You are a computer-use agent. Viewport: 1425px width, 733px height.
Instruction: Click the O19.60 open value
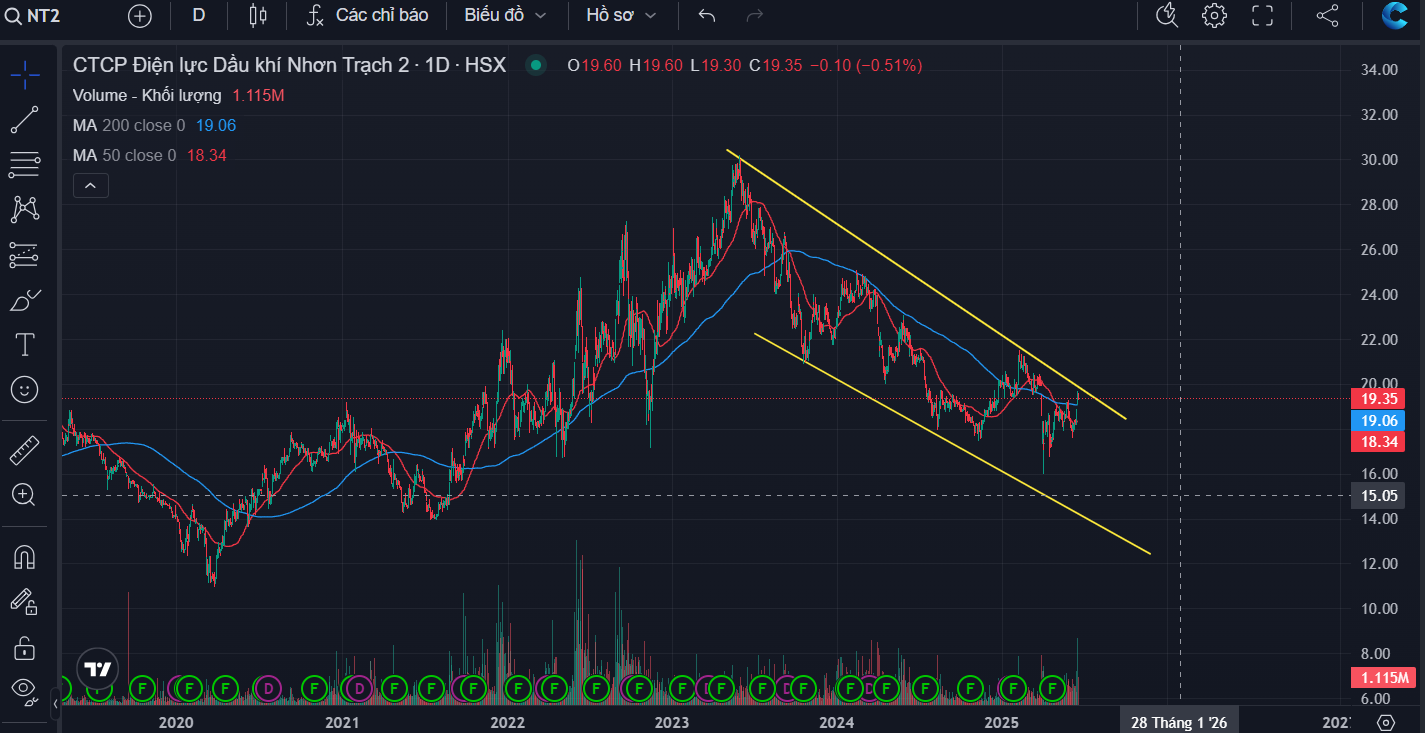point(594,65)
